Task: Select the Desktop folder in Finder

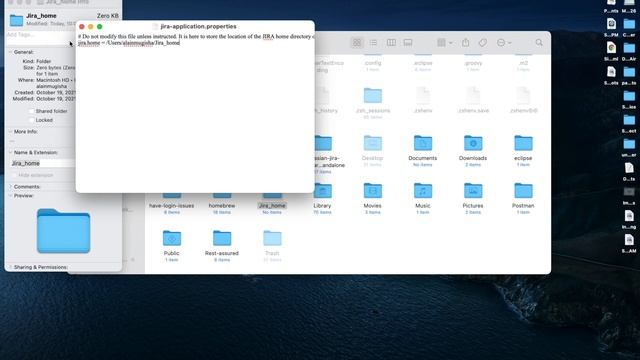Action: point(372,143)
